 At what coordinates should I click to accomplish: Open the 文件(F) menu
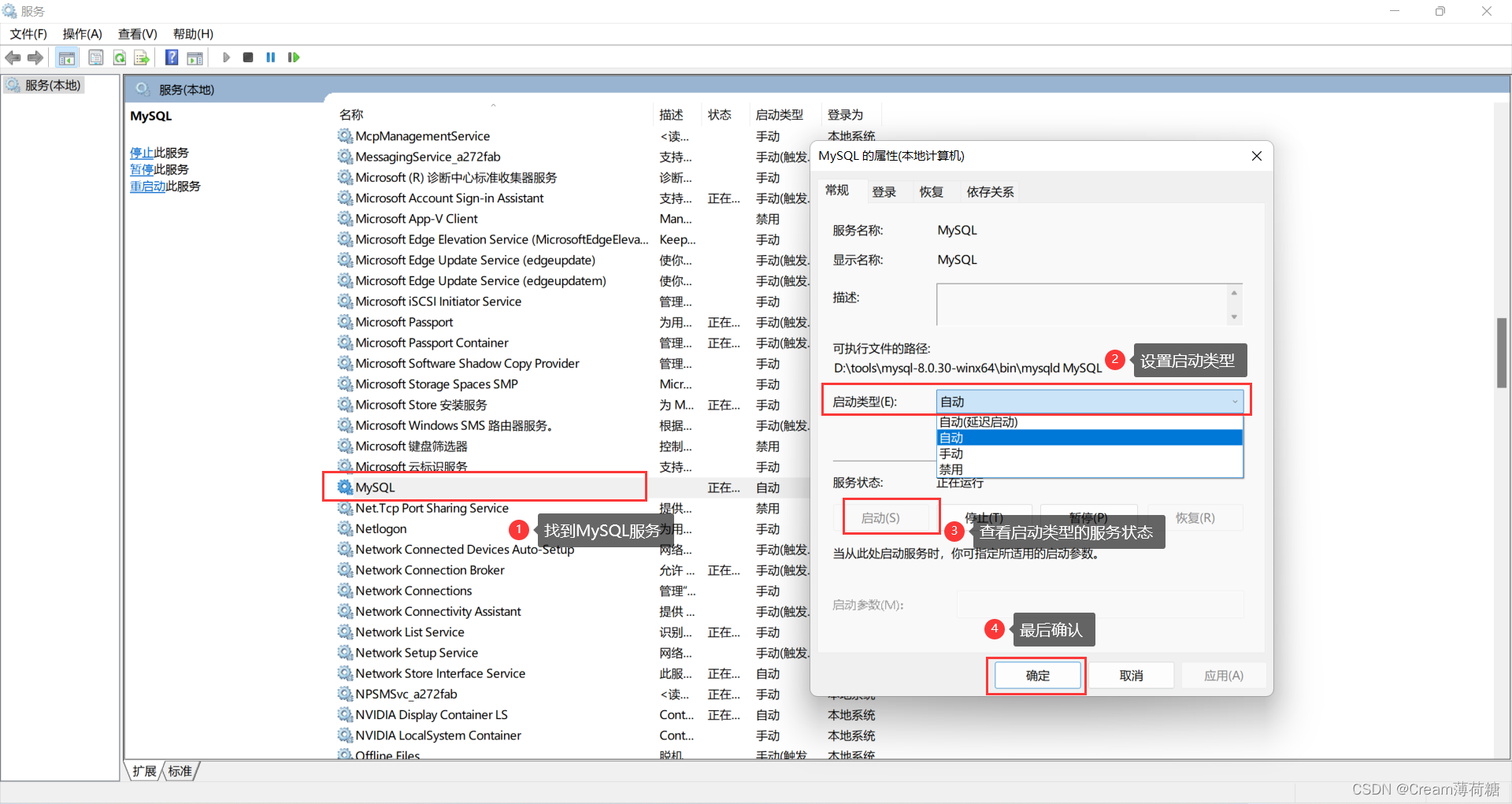(28, 34)
